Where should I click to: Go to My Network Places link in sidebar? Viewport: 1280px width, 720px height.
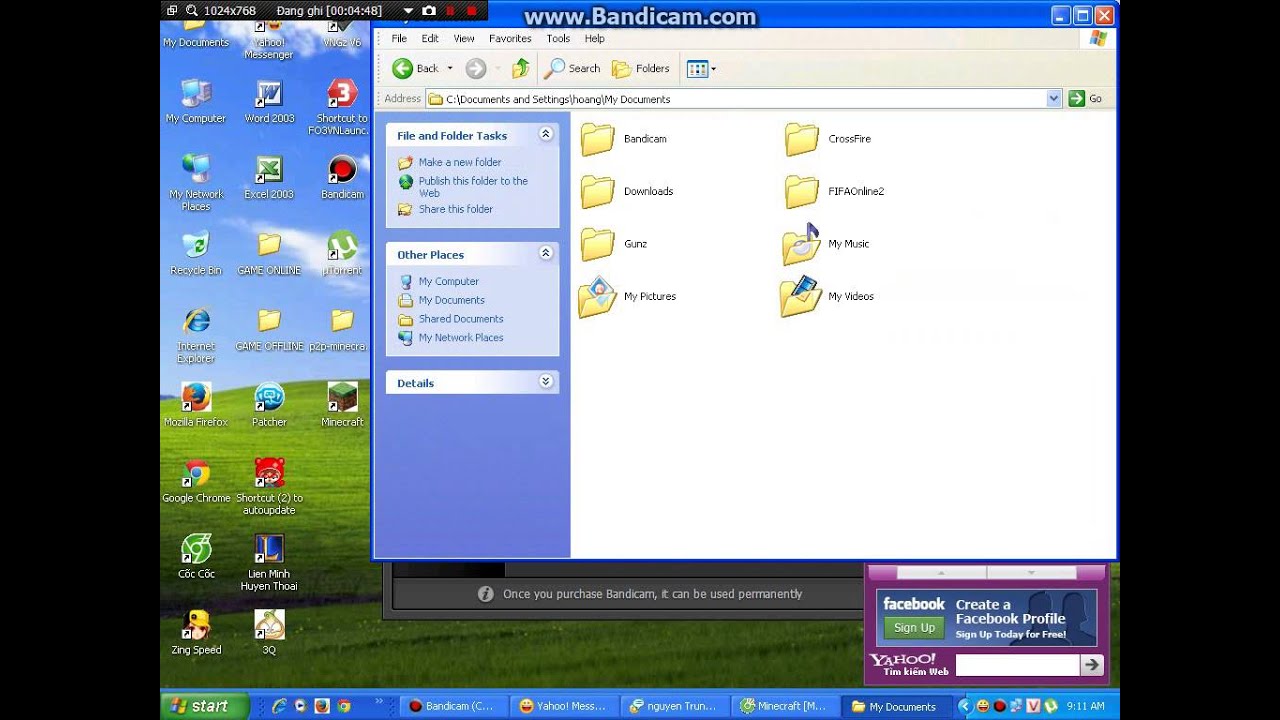(461, 338)
